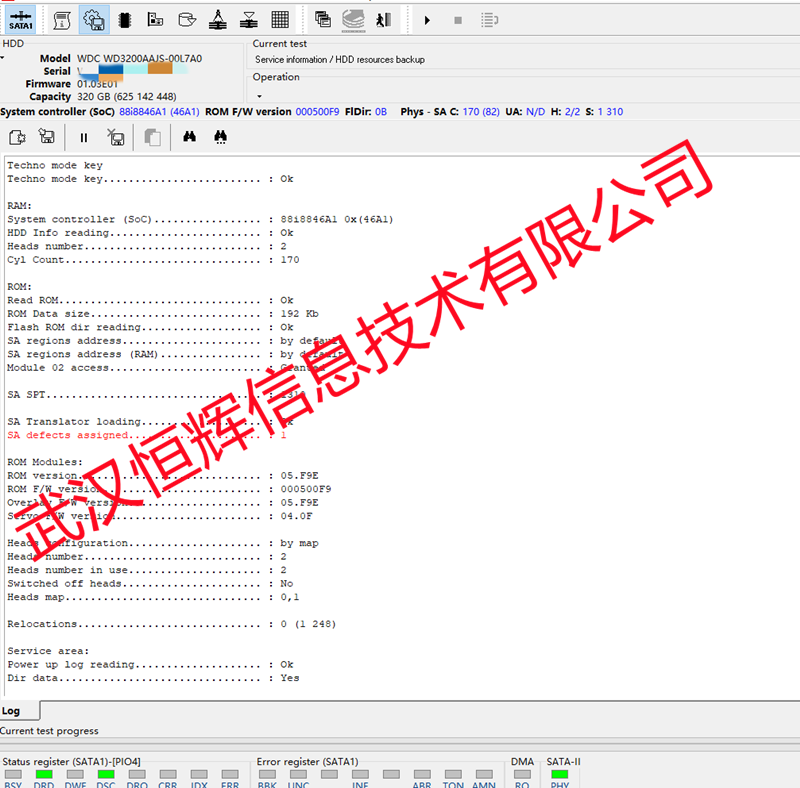800x788 pixels.
Task: Click the binoculars find icon
Action: coord(189,137)
